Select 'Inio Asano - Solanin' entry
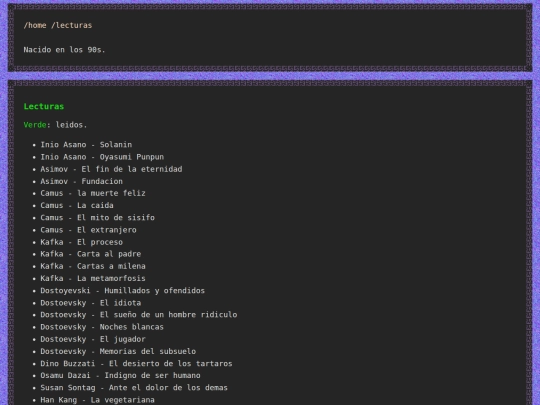Image resolution: width=540 pixels, height=405 pixels. 86,145
